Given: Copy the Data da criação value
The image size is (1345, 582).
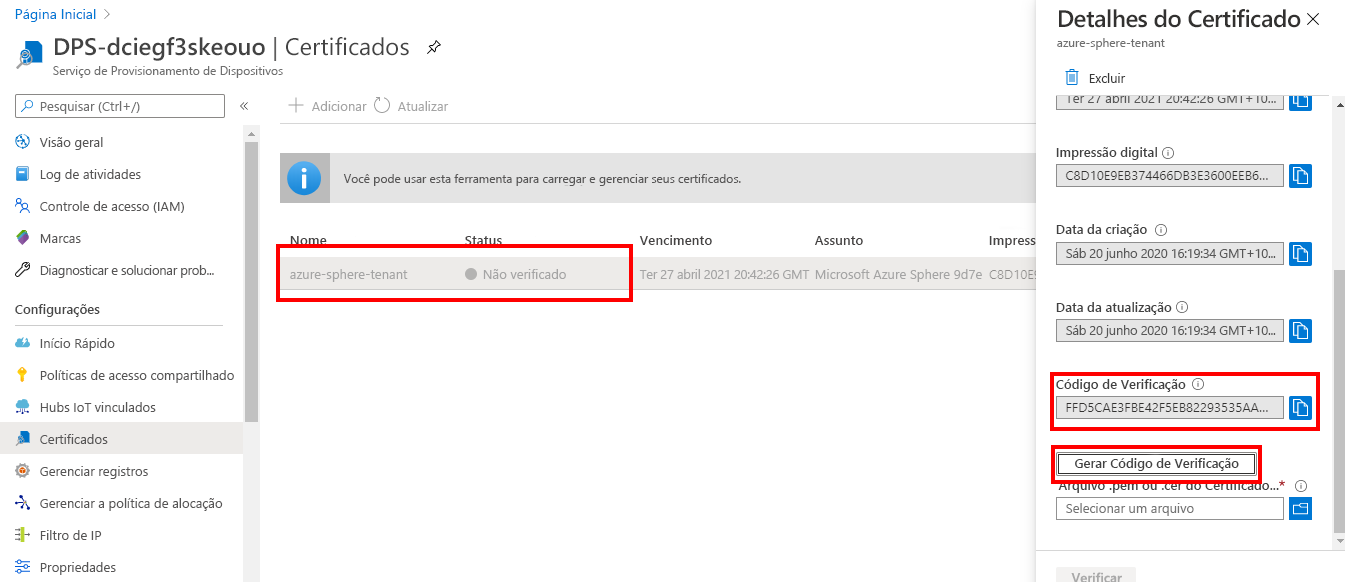Looking at the screenshot, I should (1300, 253).
